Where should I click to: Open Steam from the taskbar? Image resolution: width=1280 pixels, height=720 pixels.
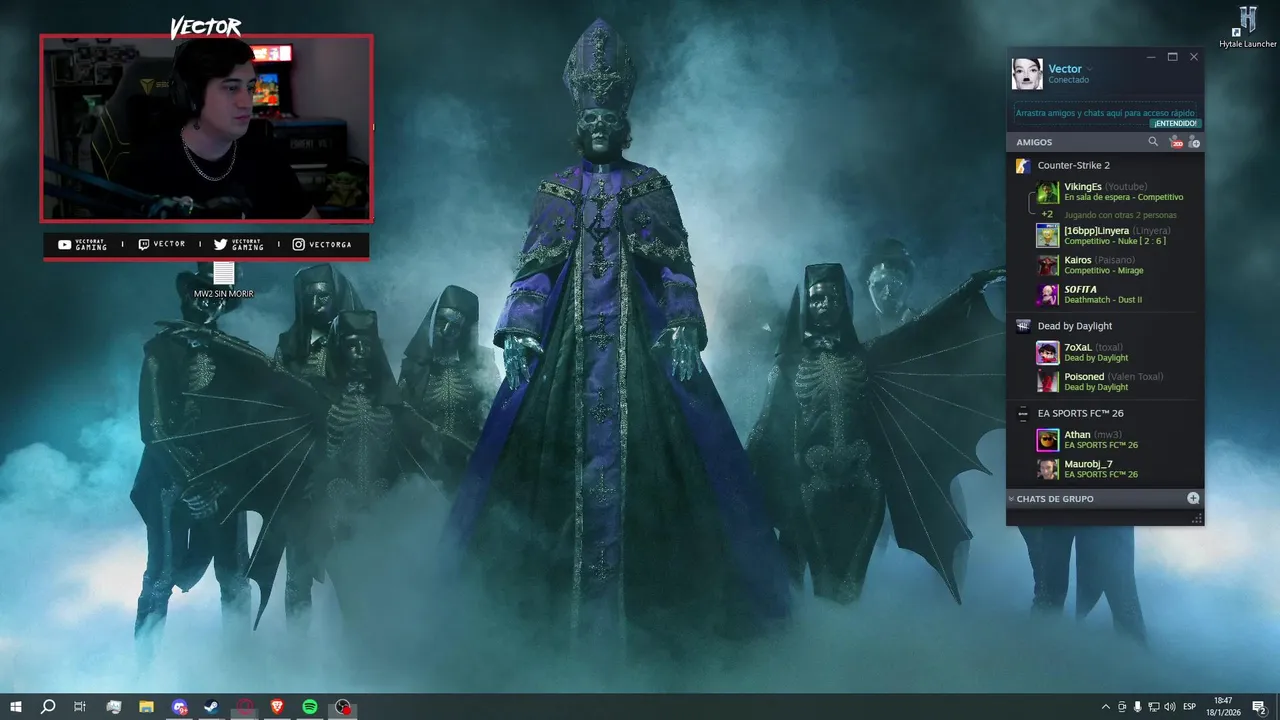[x=212, y=707]
